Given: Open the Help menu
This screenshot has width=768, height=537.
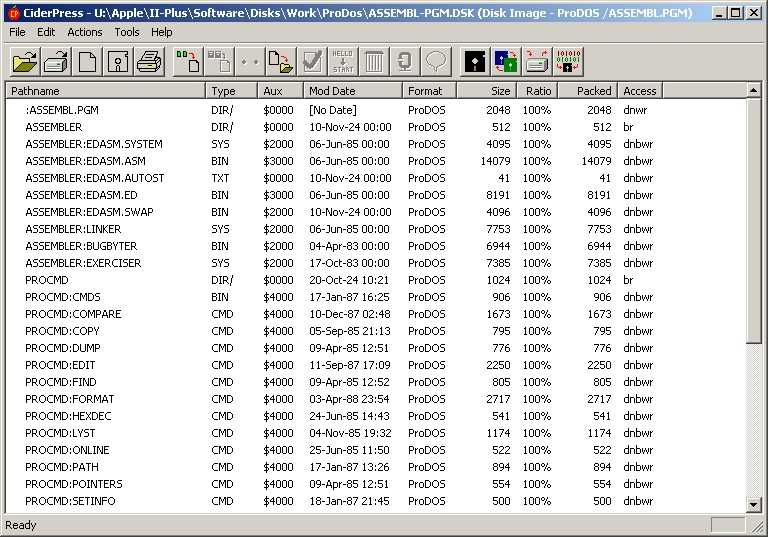Looking at the screenshot, I should click(x=162, y=32).
